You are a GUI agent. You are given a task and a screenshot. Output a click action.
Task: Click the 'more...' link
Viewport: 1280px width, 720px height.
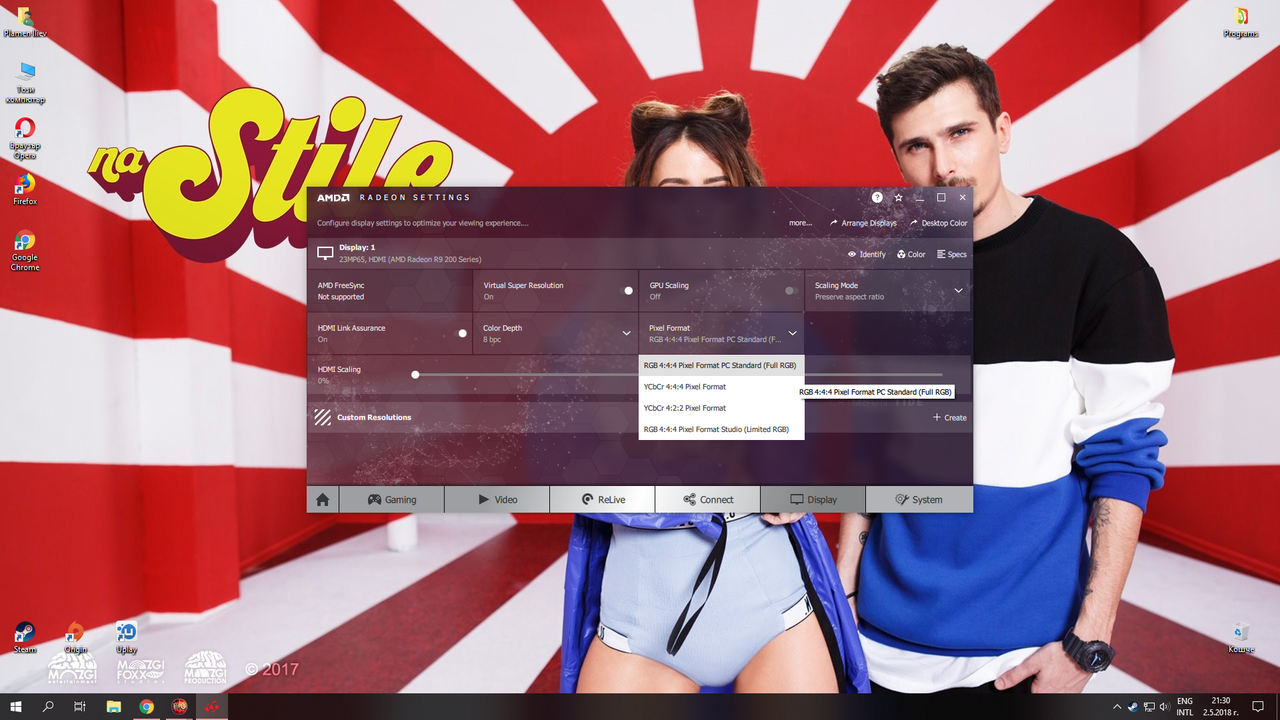(800, 223)
